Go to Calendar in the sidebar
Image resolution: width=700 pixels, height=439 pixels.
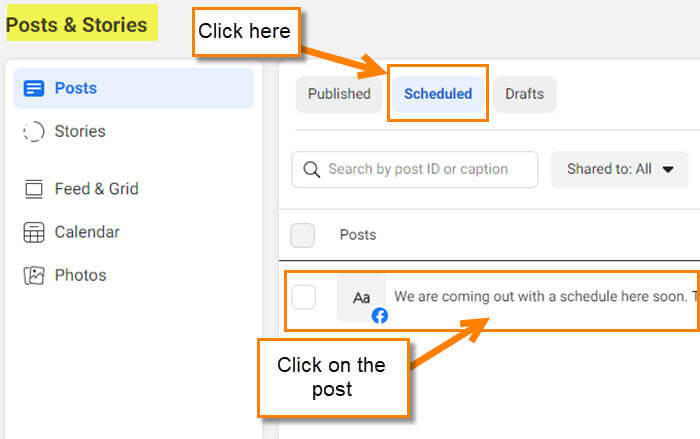87,232
